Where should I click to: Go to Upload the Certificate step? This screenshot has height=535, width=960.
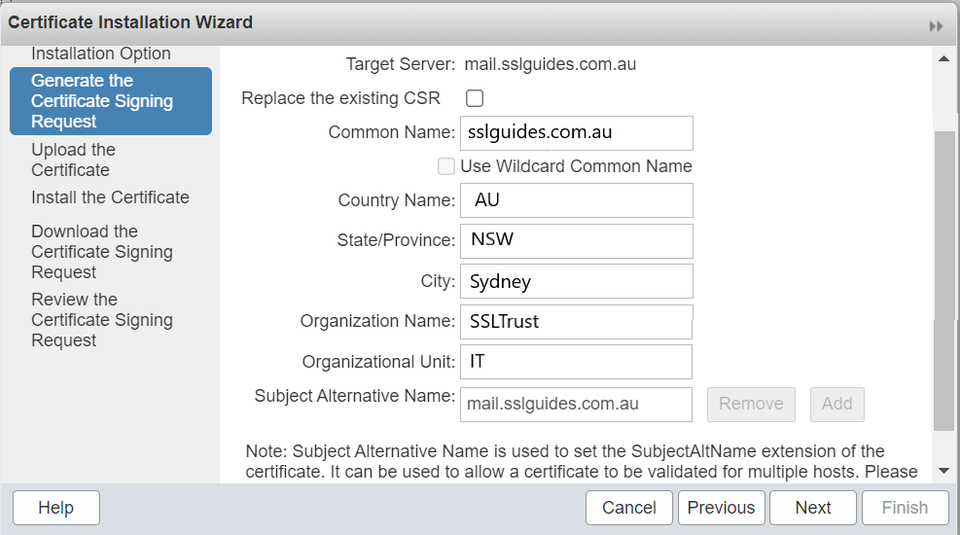click(x=73, y=160)
